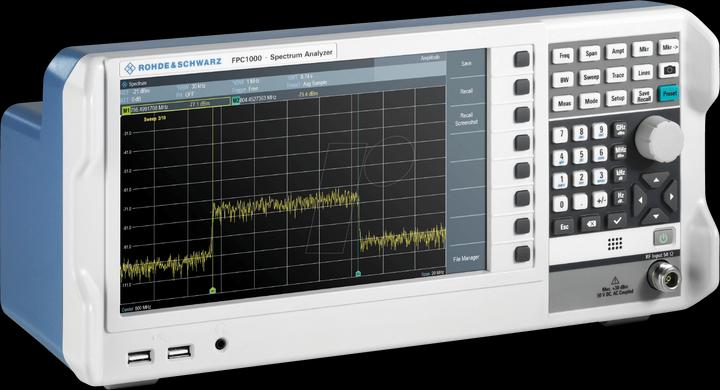The image size is (720, 390).
Task: Click the softkey beside File Manager
Action: pyautogui.click(x=522, y=254)
